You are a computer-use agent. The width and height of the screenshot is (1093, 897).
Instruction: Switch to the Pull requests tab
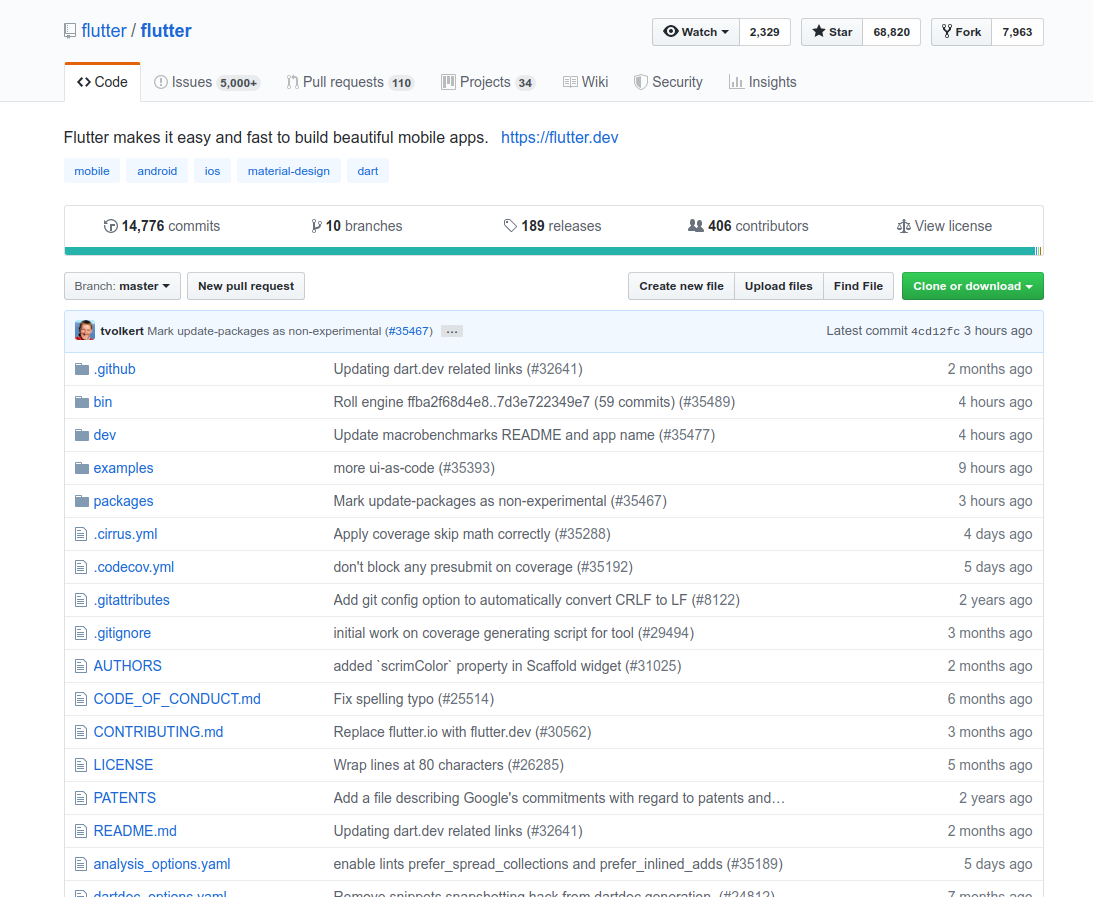(x=350, y=82)
